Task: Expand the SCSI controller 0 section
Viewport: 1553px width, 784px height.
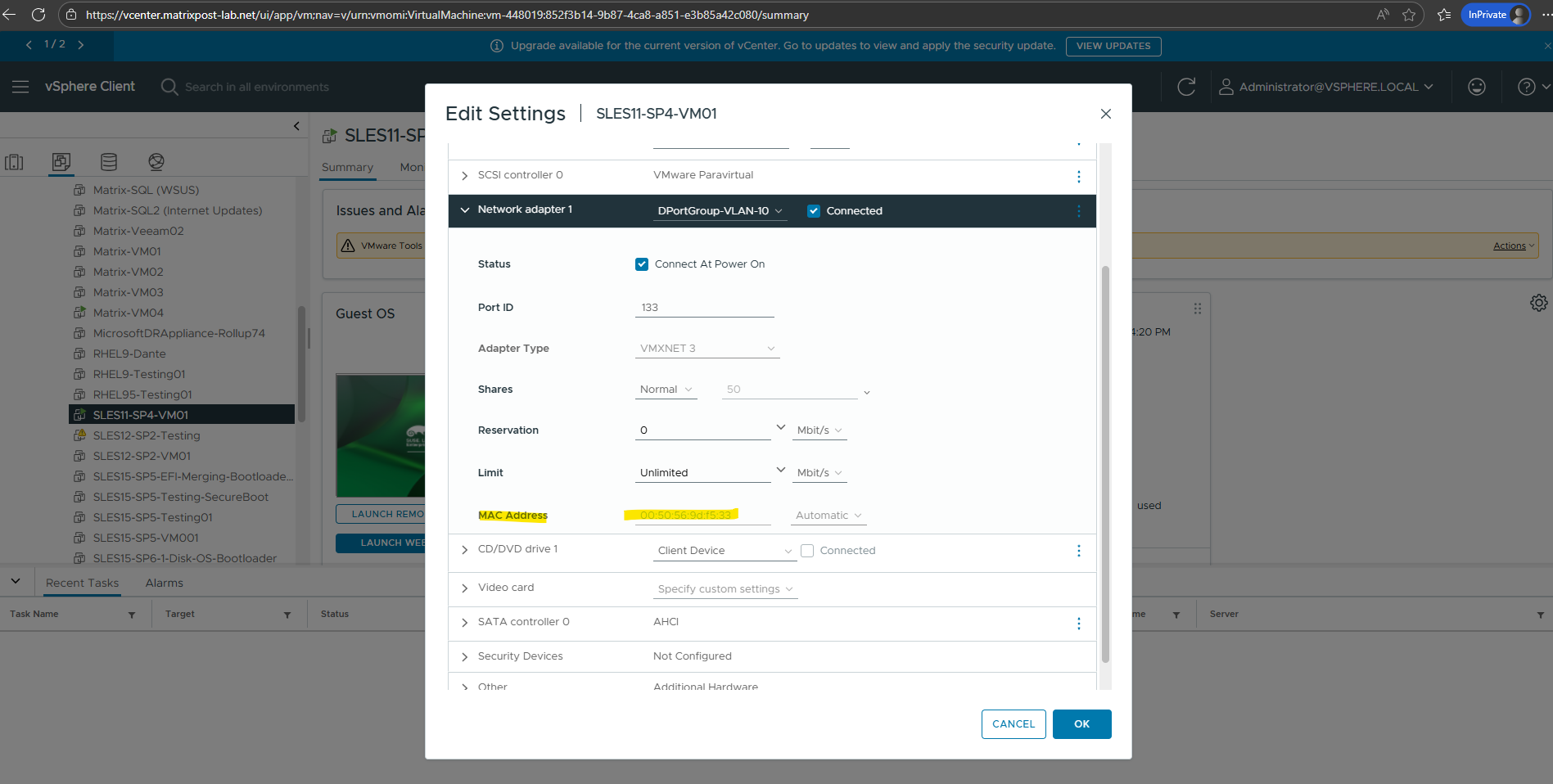Action: (x=465, y=176)
